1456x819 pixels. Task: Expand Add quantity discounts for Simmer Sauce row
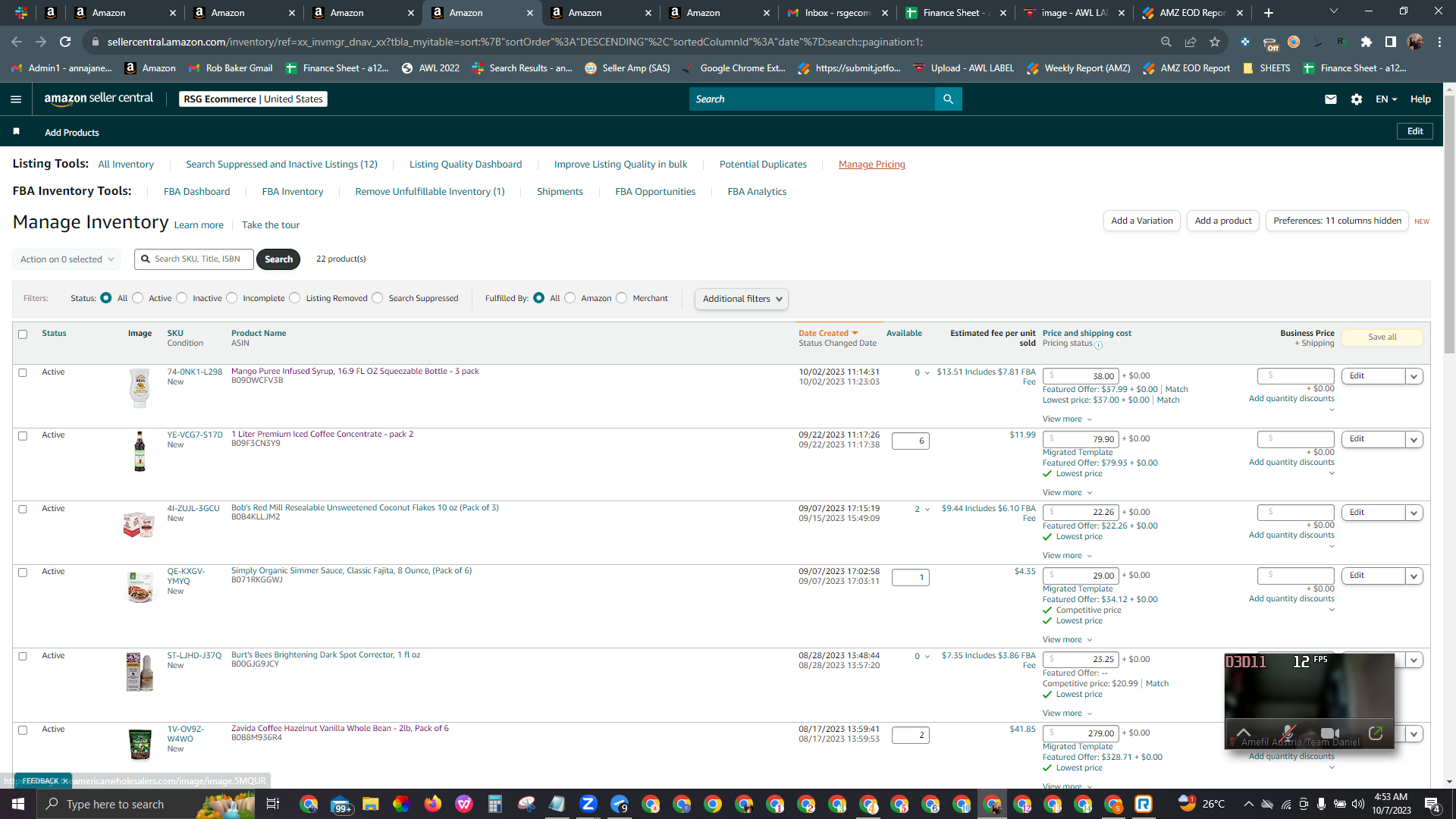click(1291, 599)
